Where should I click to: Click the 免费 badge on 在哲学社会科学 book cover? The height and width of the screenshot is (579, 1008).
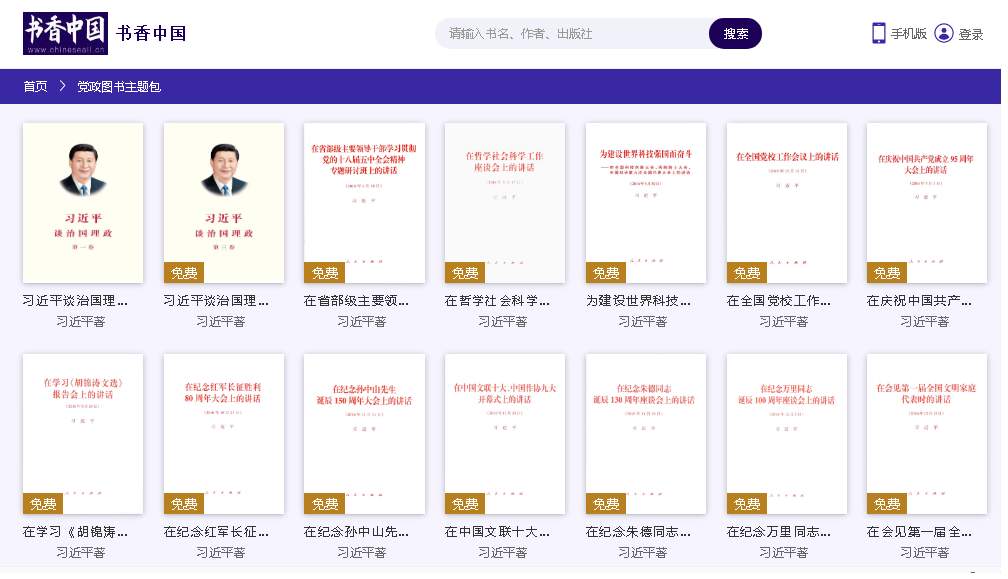[x=465, y=273]
